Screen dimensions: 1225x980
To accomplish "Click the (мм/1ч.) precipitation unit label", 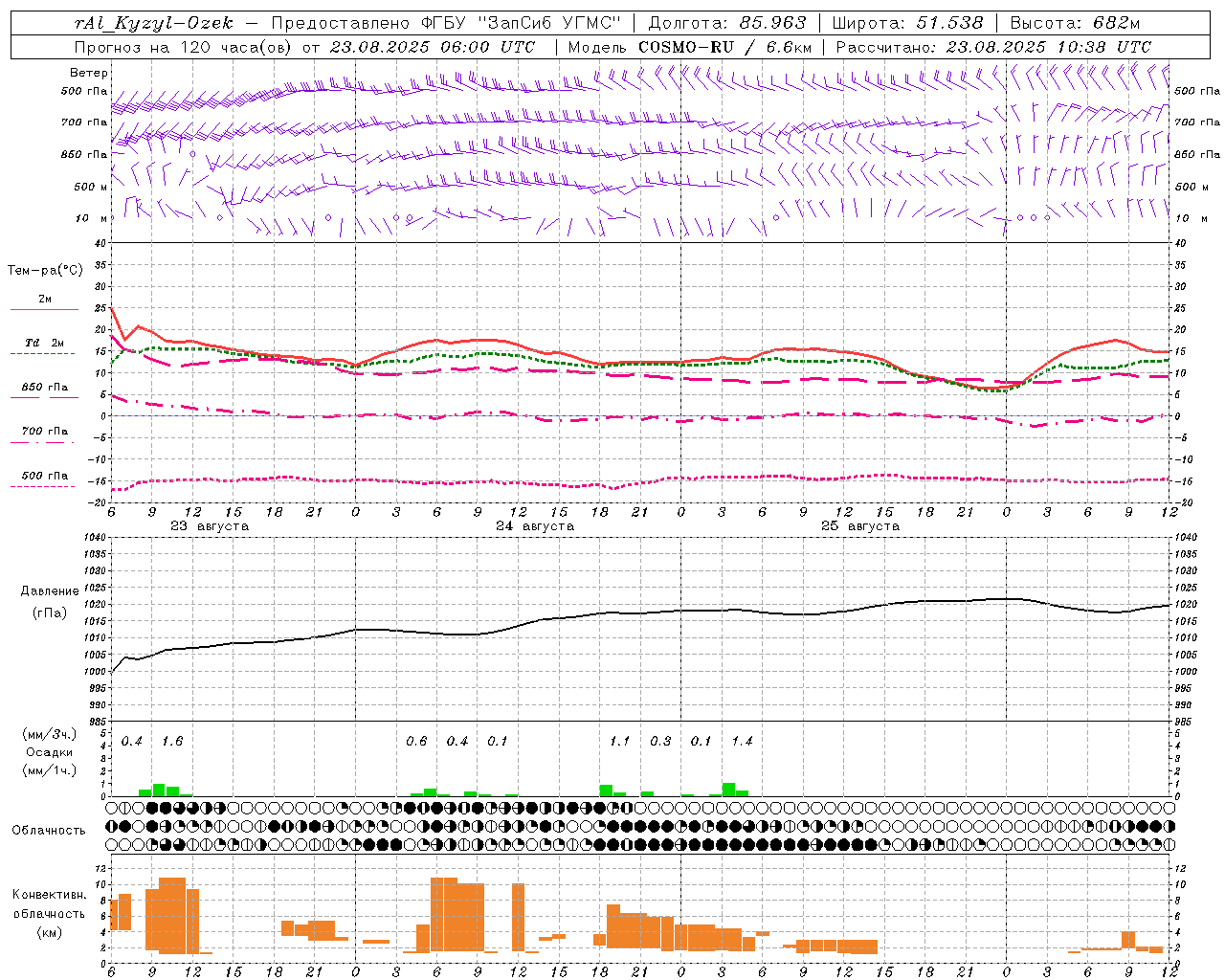I will pos(50,770).
